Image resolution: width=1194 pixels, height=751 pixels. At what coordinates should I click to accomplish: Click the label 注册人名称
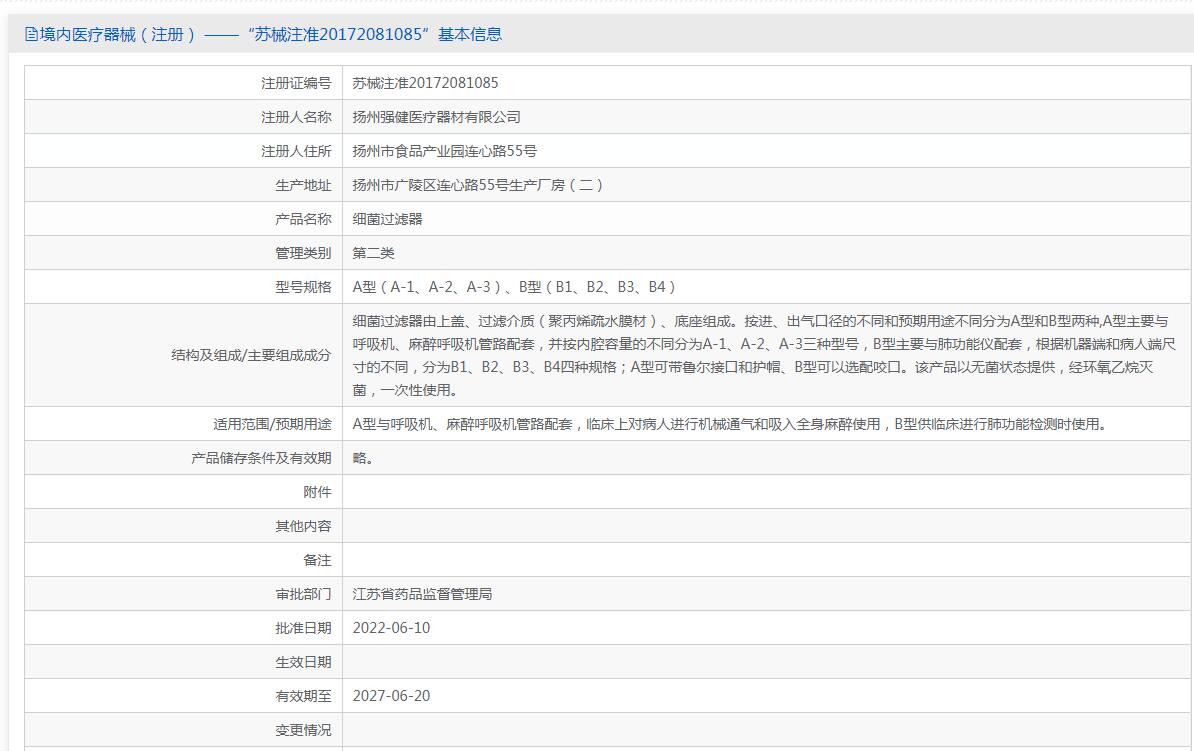tap(296, 117)
